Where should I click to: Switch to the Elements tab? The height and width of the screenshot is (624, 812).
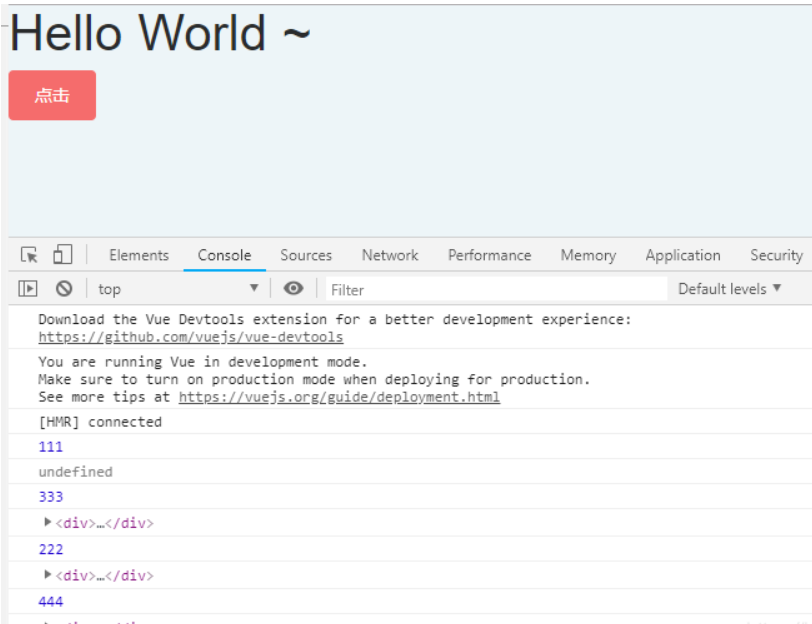tap(139, 255)
